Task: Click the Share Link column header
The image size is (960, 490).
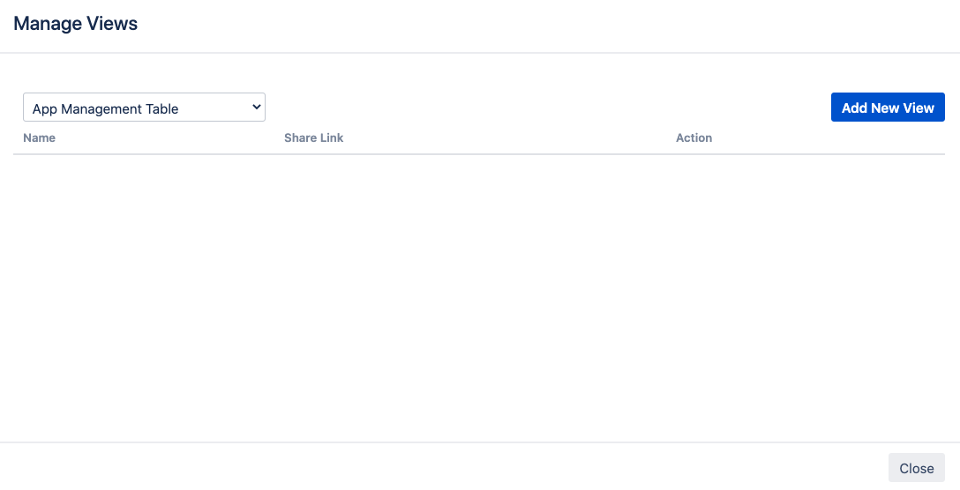Action: click(313, 138)
